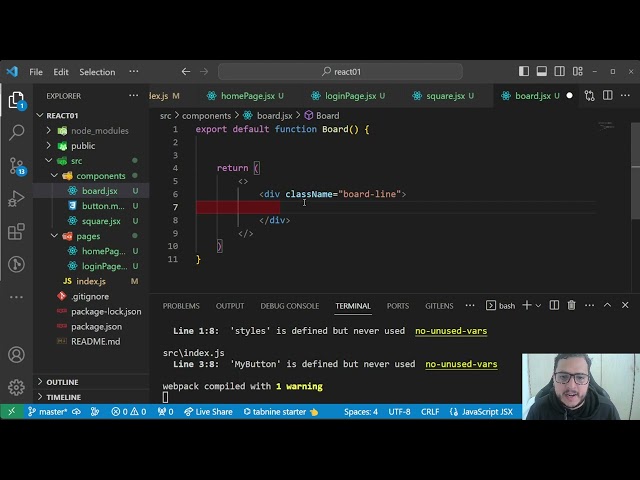
Task: Click the react01 command center search box
Action: click(x=340, y=72)
